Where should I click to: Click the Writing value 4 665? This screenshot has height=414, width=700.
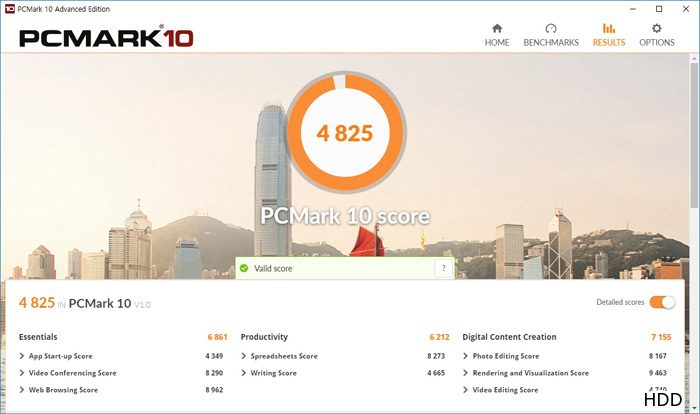(436, 373)
